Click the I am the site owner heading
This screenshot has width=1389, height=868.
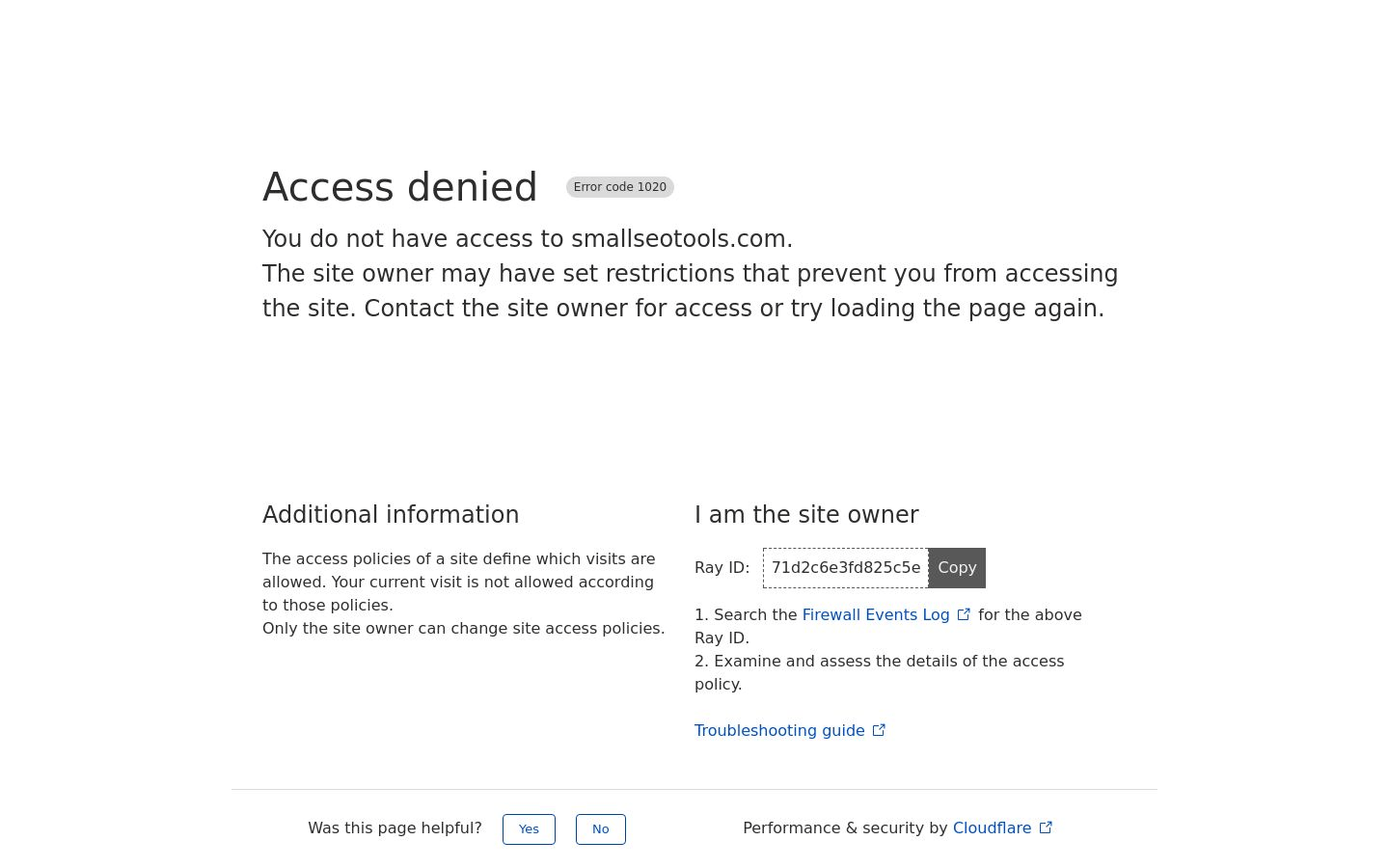click(x=806, y=515)
